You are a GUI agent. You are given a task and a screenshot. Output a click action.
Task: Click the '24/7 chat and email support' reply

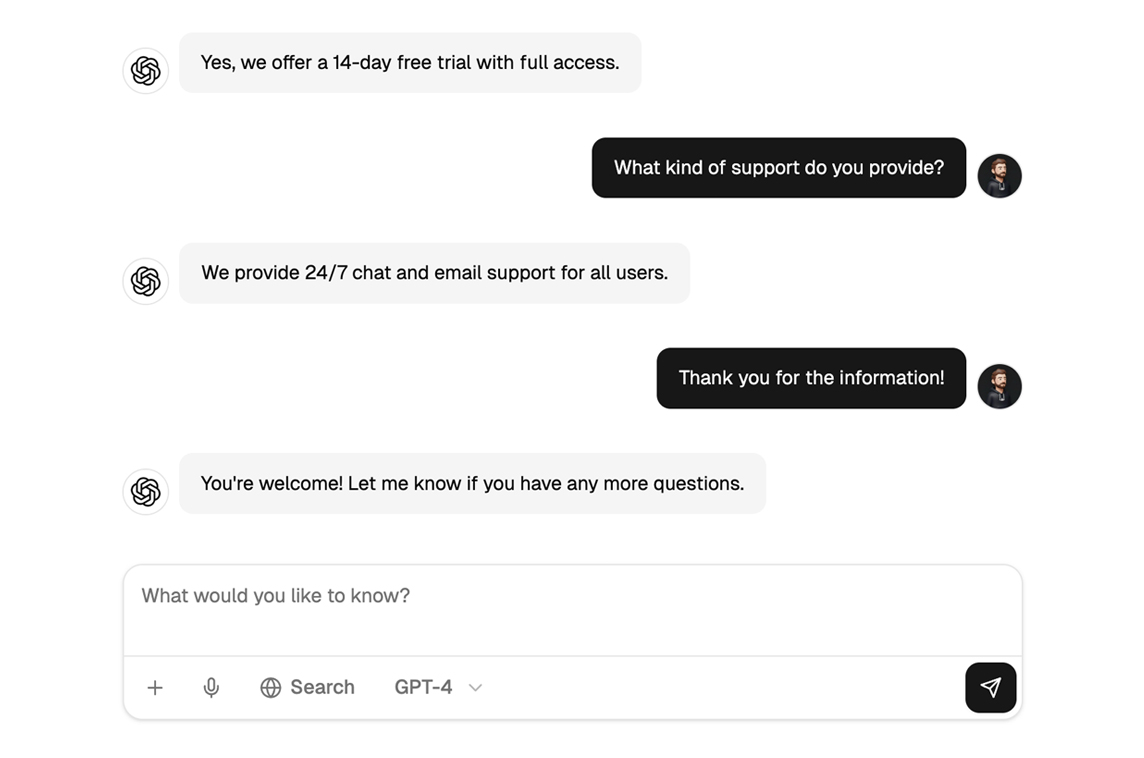[x=434, y=273]
